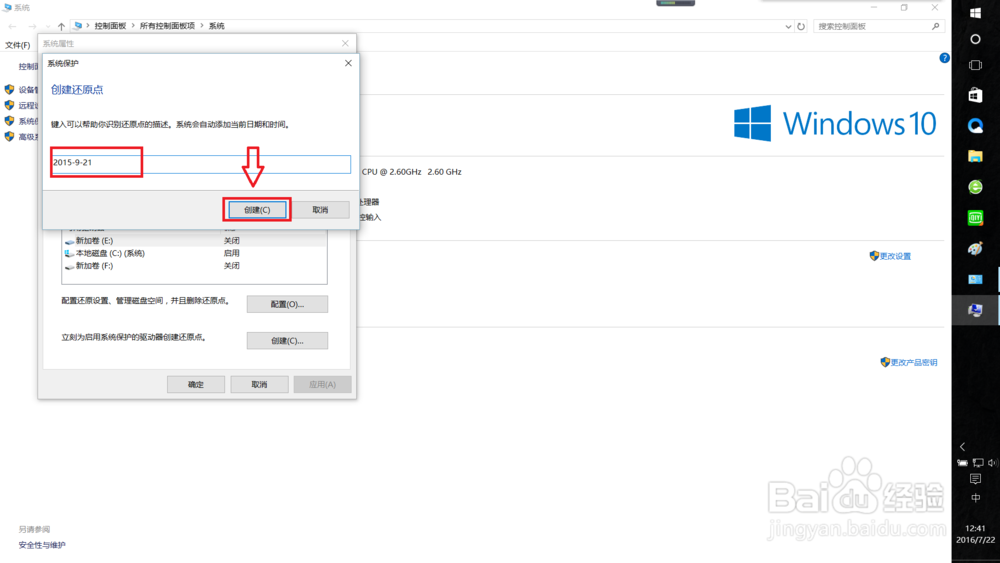This screenshot has width=1000, height=563.
Task: Close the 系统保护 dialog with X
Action: click(348, 63)
